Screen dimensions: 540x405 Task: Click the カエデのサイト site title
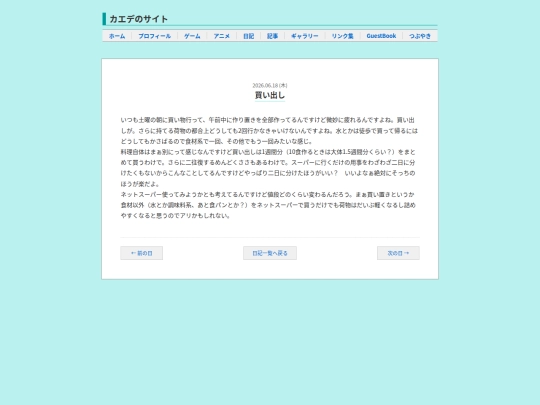(x=138, y=19)
